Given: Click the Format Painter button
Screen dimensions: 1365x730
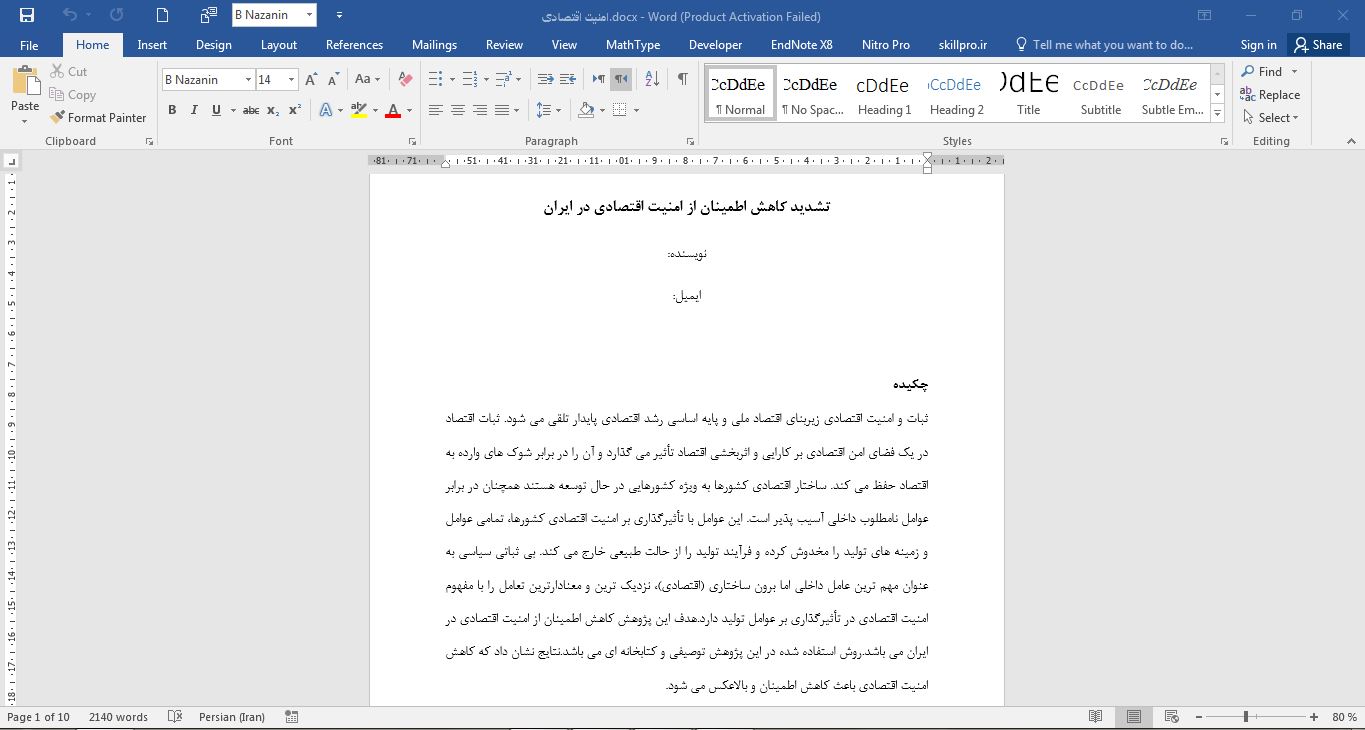Looking at the screenshot, I should tap(98, 118).
